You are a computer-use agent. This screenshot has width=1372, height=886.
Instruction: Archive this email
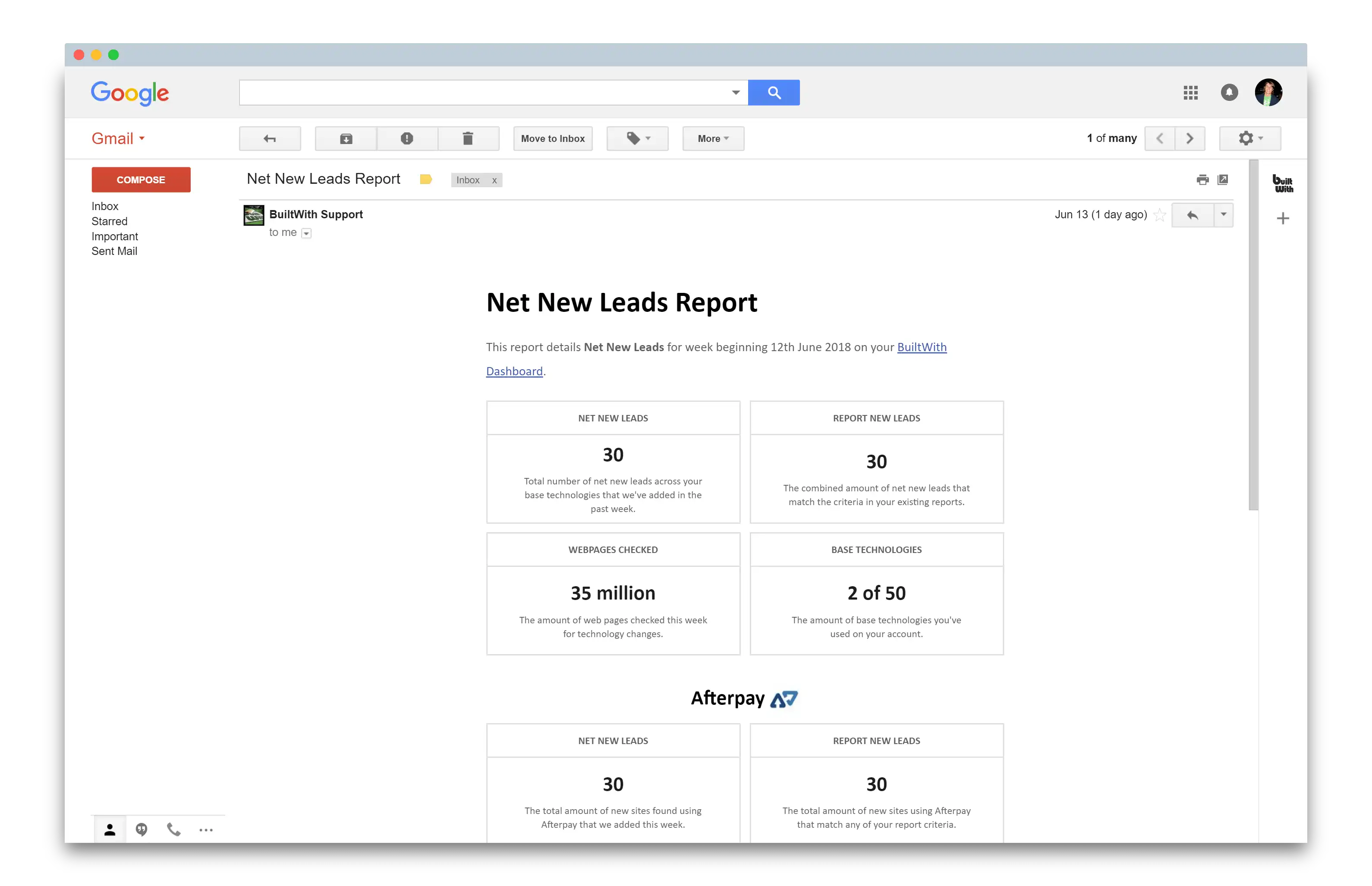(346, 138)
